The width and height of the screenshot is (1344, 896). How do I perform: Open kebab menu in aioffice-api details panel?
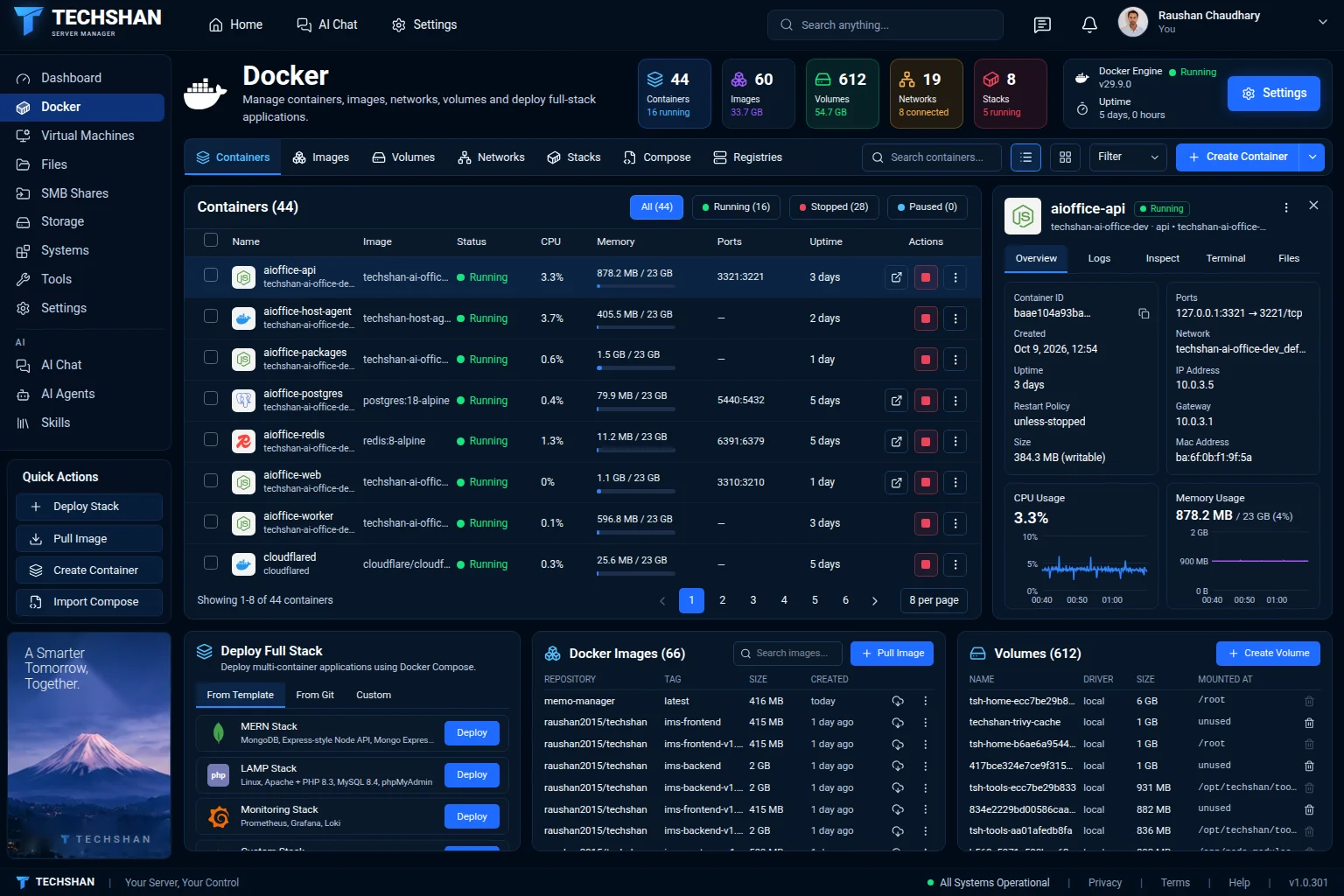[x=1286, y=207]
